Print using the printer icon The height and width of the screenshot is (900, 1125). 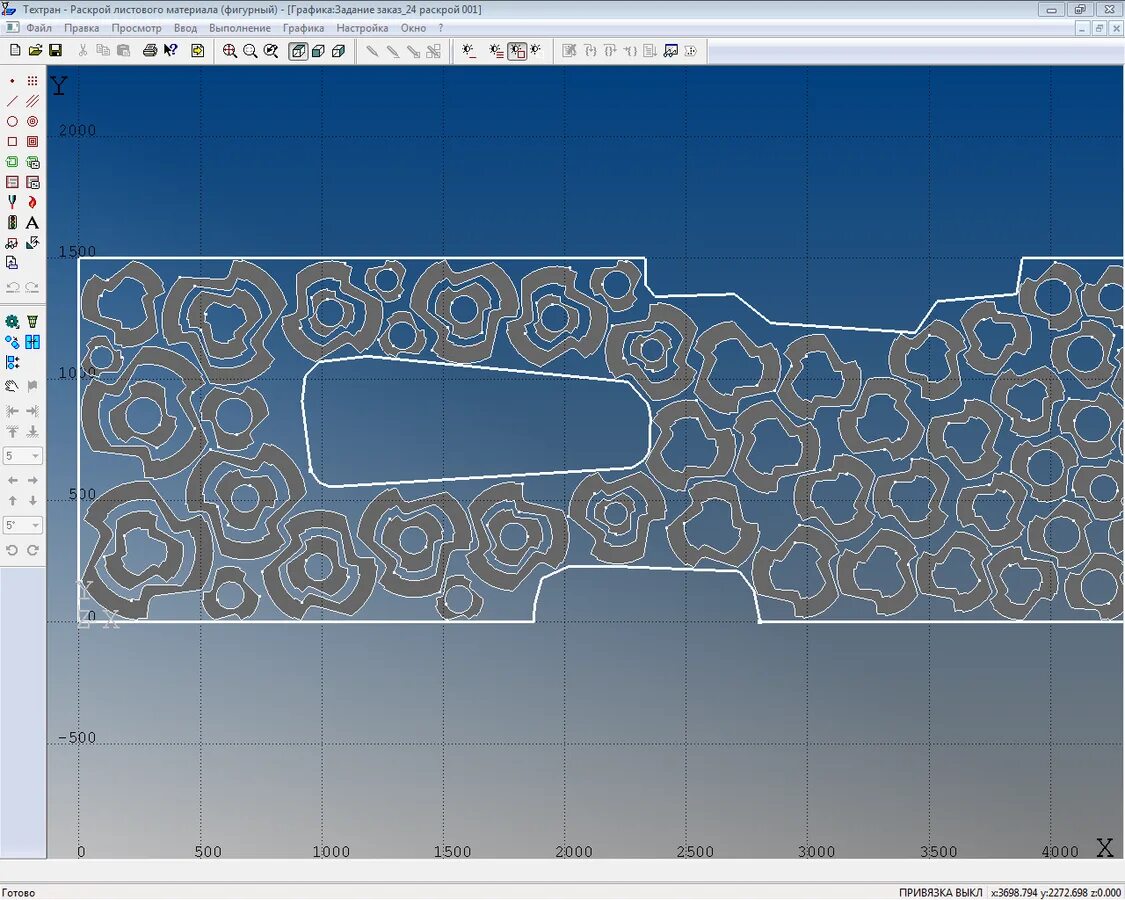coord(150,50)
